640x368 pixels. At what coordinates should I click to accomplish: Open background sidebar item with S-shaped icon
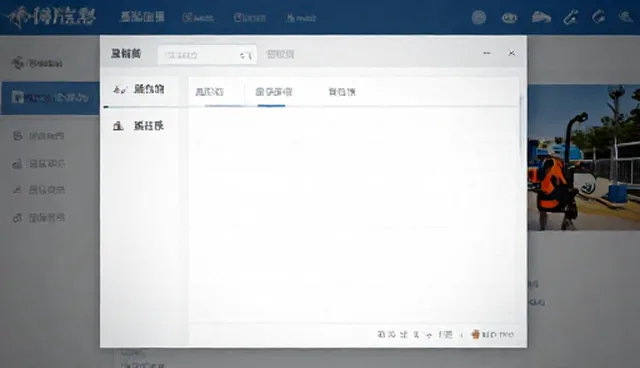[x=39, y=136]
